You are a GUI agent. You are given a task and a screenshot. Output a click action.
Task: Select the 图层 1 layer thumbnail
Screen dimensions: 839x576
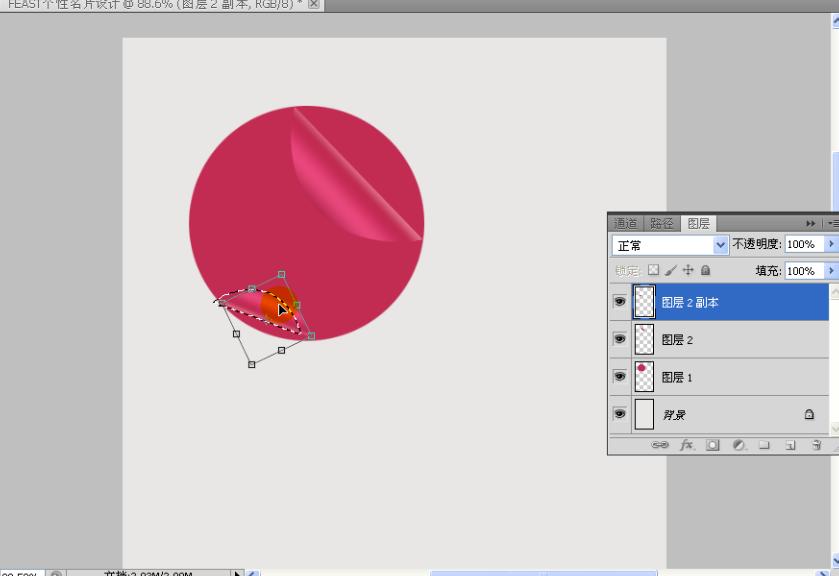[643, 377]
